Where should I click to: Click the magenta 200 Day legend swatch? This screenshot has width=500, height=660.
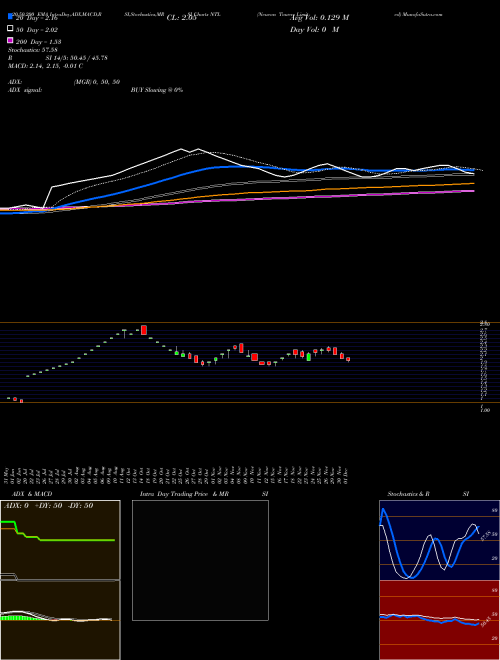[10, 40]
